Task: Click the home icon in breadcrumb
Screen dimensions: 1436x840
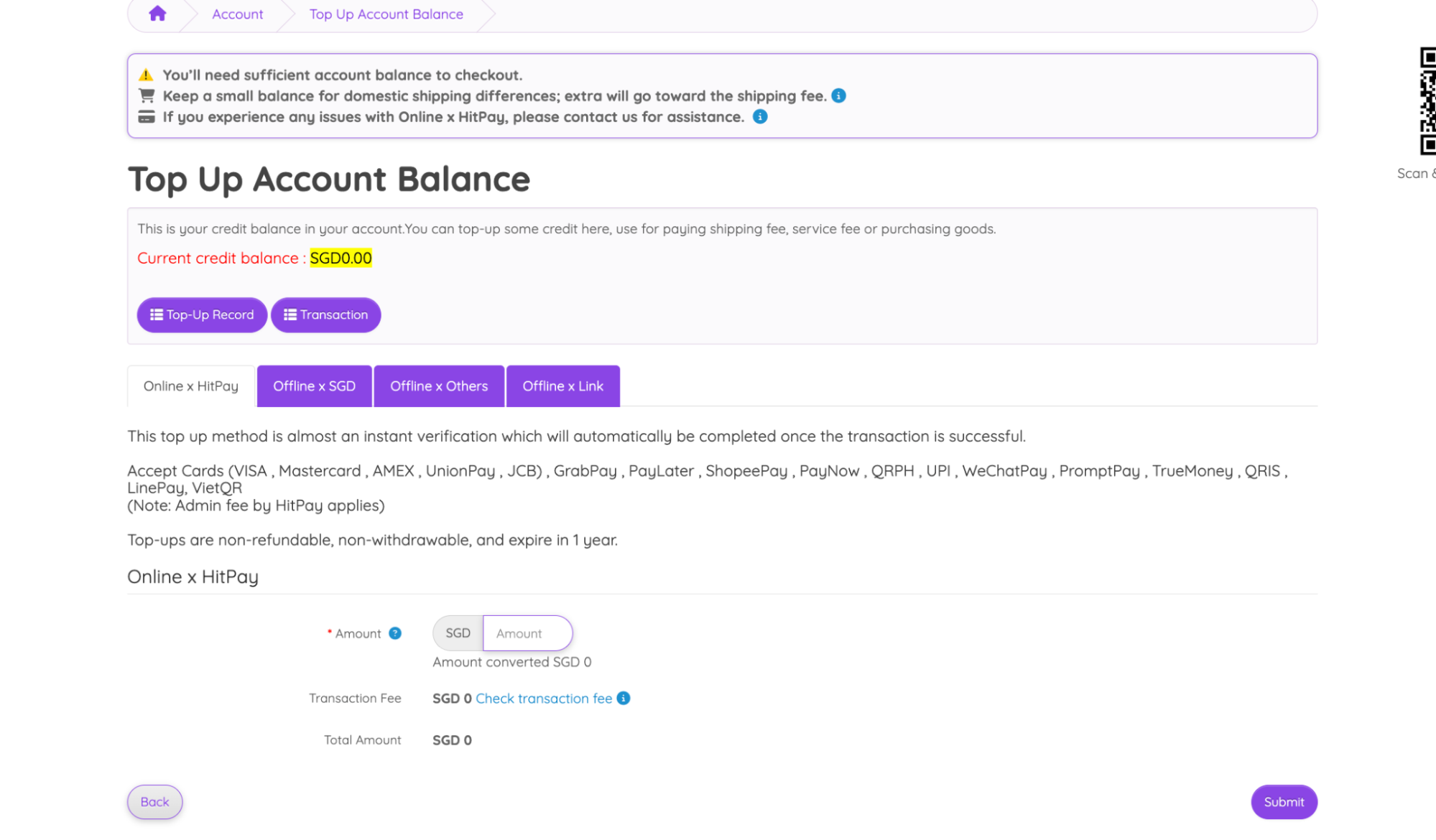Action: pyautogui.click(x=157, y=14)
